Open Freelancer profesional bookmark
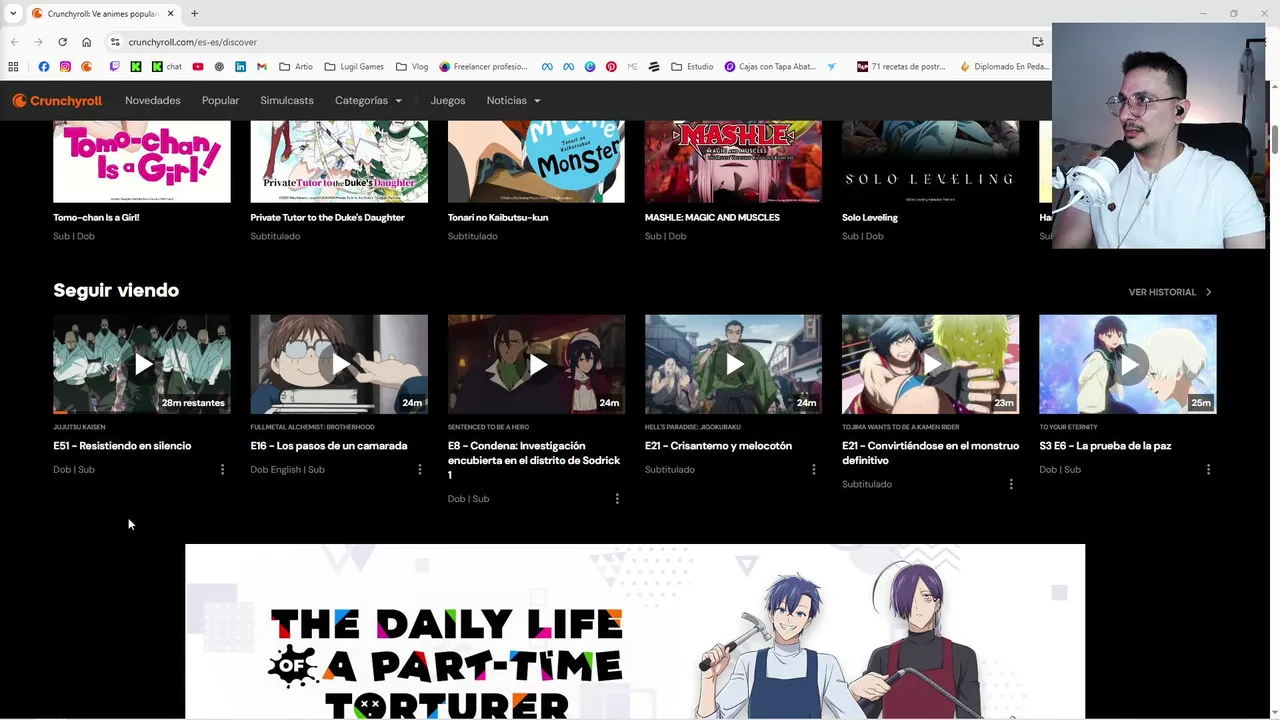The image size is (1280, 720). pos(483,67)
